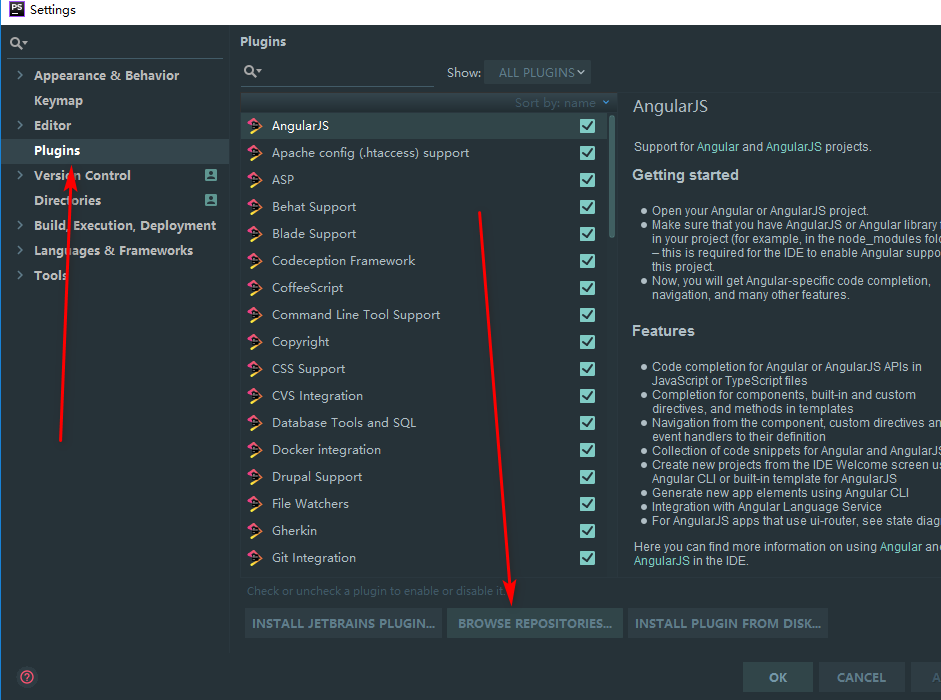
Task: Select Directories in settings tree
Action: point(67,201)
